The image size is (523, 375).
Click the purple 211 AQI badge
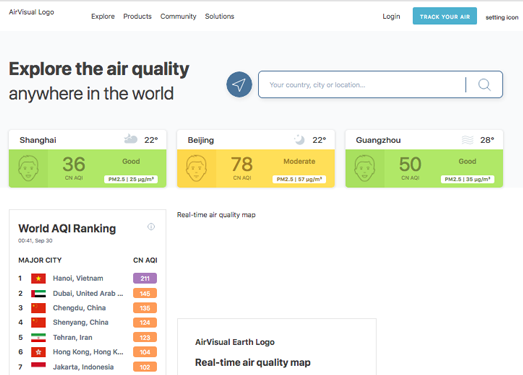pos(145,278)
